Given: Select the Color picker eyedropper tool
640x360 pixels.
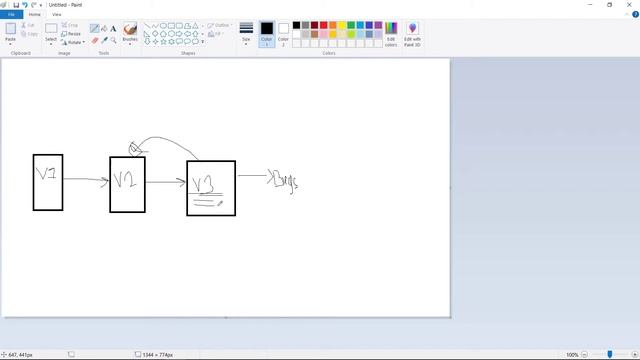Looking at the screenshot, I should pyautogui.click(x=104, y=40).
